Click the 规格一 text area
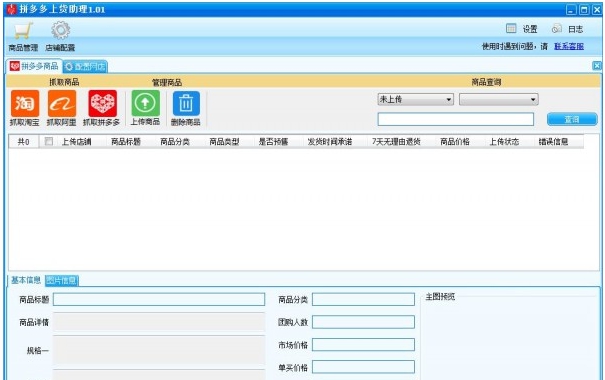 [x=159, y=350]
